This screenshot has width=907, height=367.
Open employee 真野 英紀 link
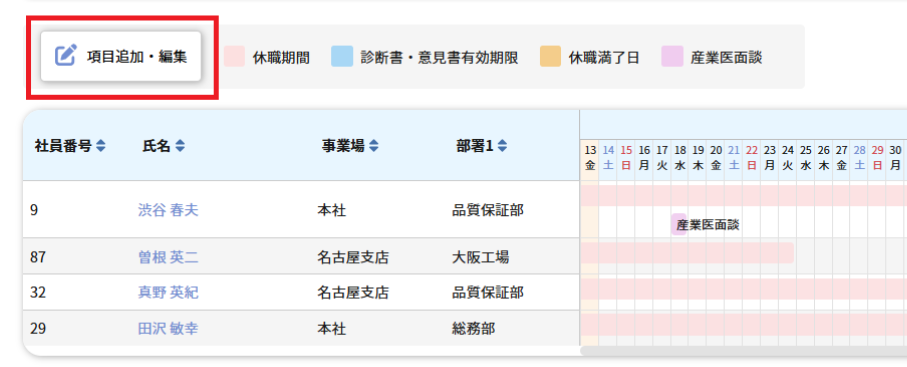pyautogui.click(x=168, y=293)
